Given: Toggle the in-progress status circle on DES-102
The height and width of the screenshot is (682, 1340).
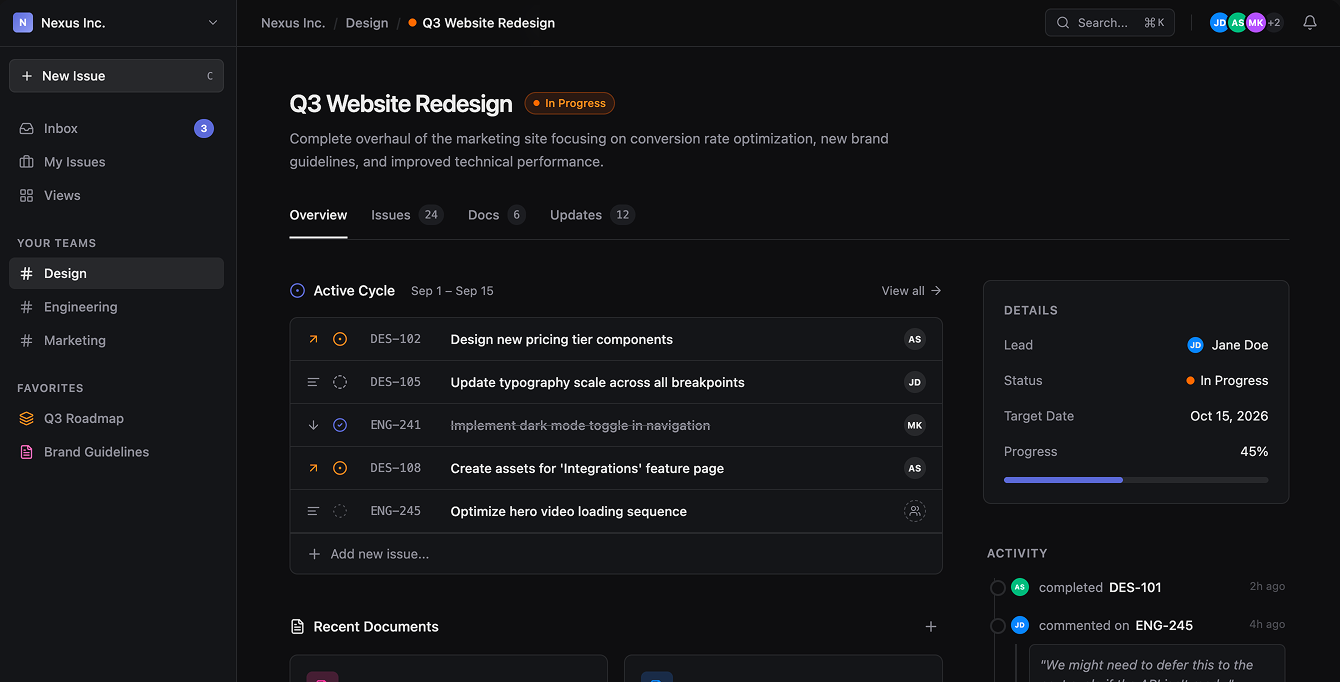Looking at the screenshot, I should [x=340, y=340].
